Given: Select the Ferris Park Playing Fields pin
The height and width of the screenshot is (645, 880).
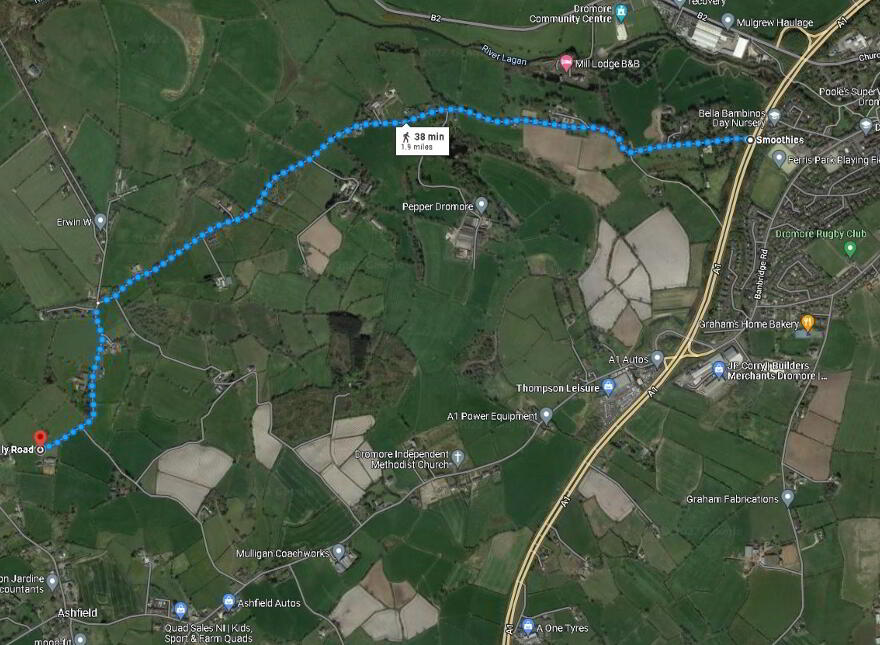Looking at the screenshot, I should [x=778, y=158].
